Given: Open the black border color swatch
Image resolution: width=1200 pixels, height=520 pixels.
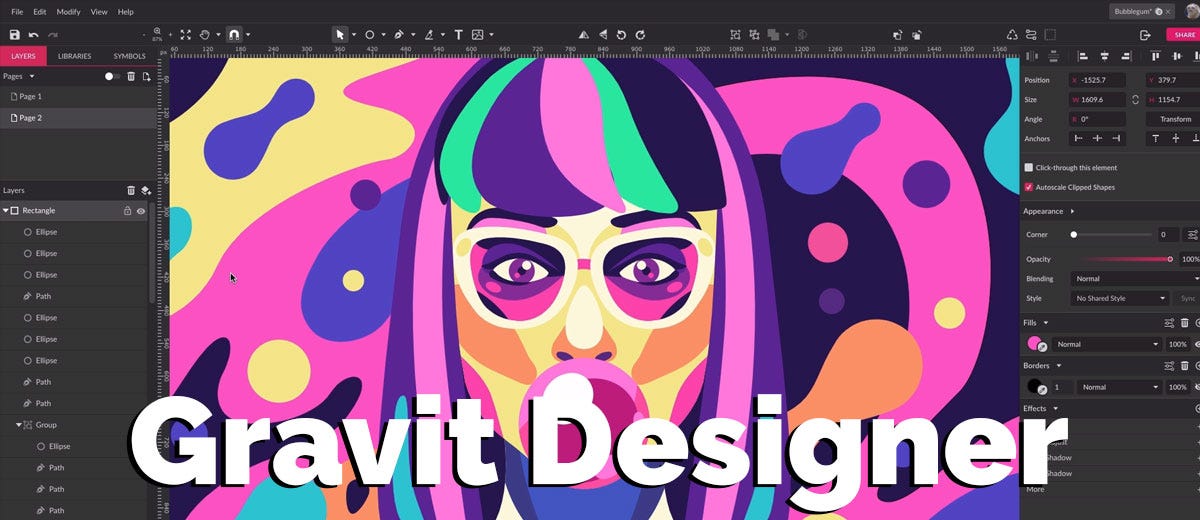Looking at the screenshot, I should coord(1036,387).
